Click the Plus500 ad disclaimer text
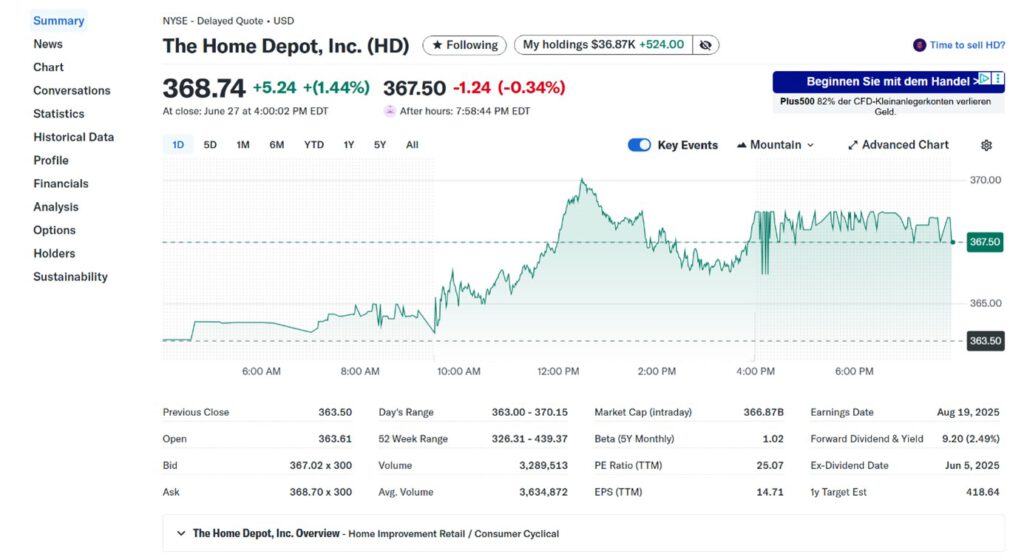Viewport: 1024px width, 560px height. [886, 106]
